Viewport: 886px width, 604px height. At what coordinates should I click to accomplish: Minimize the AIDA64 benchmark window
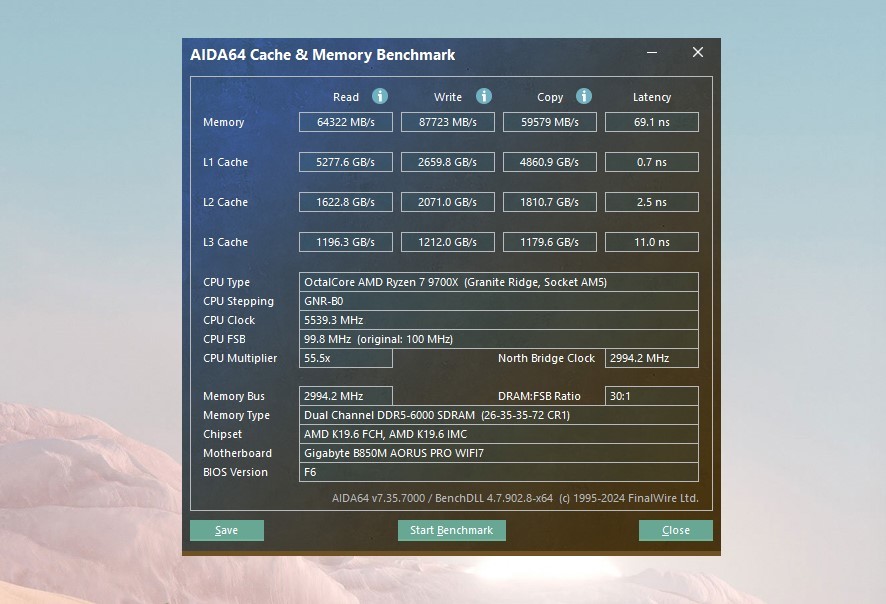(652, 53)
